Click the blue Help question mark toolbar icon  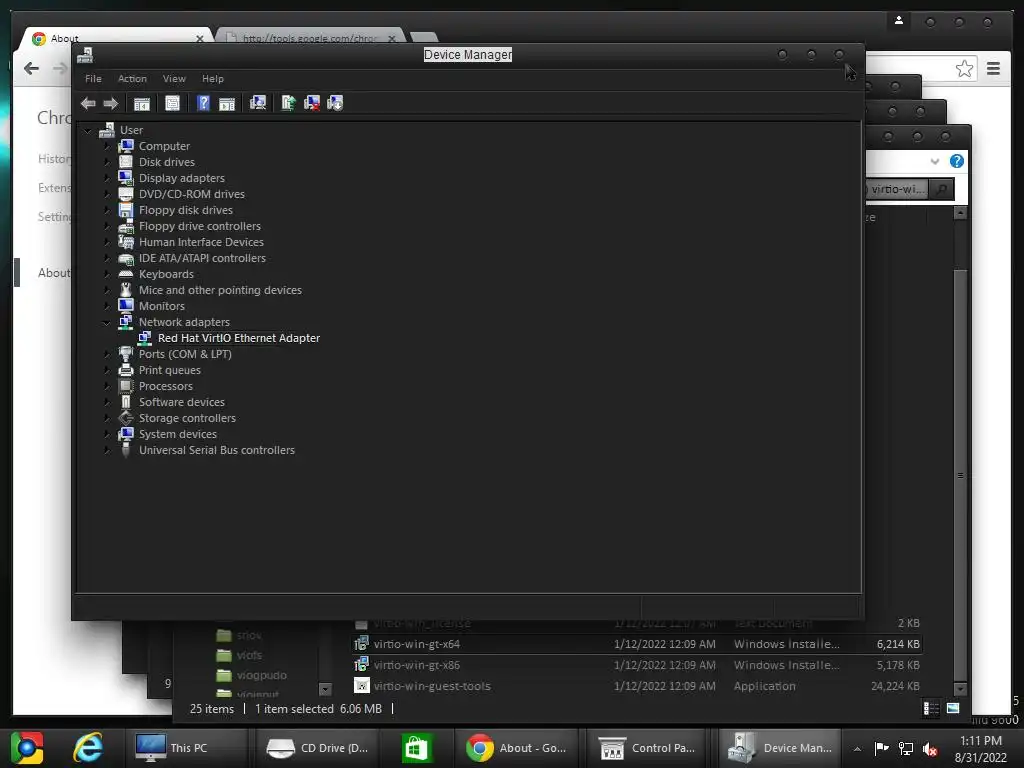click(203, 103)
